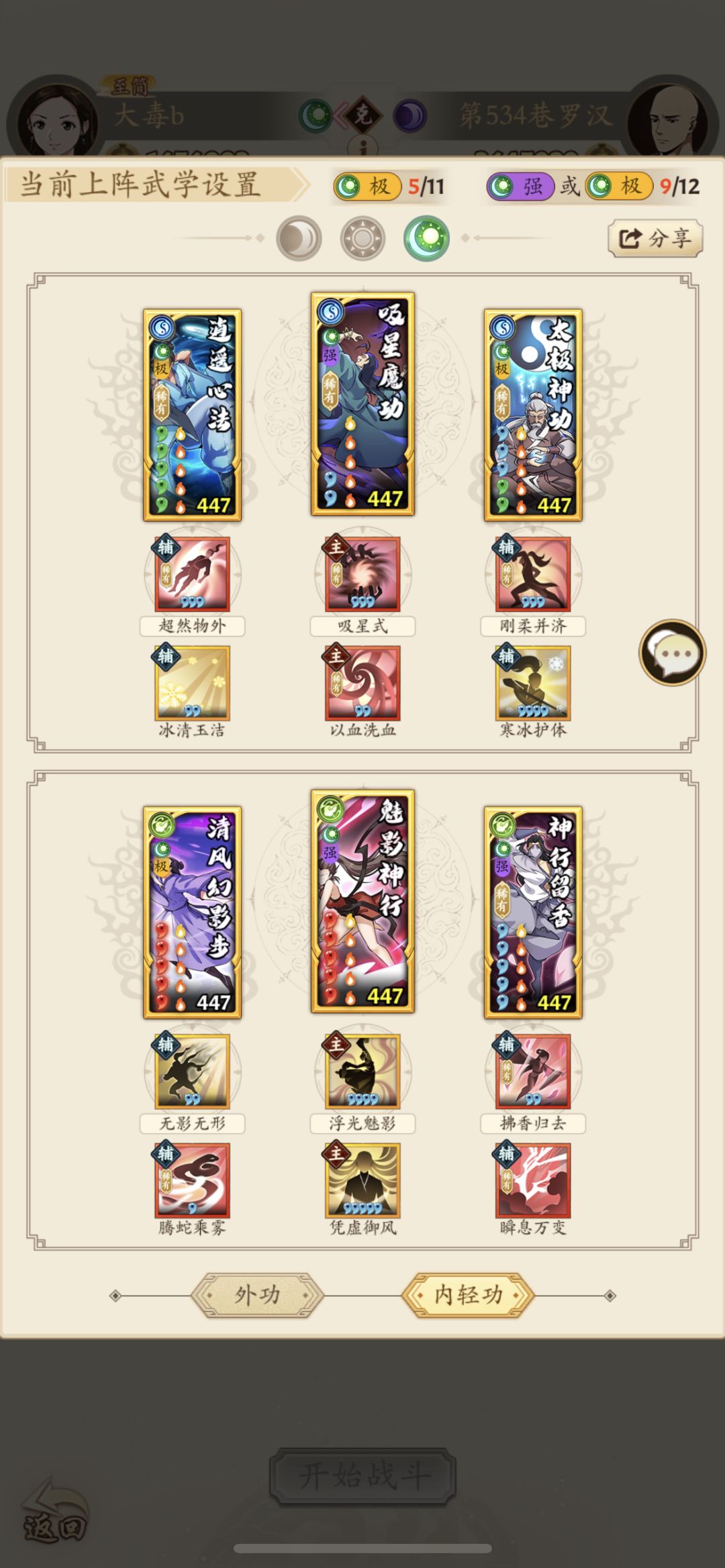Switch to the 外功 tab
This screenshot has width=725, height=1568.
(x=257, y=1295)
